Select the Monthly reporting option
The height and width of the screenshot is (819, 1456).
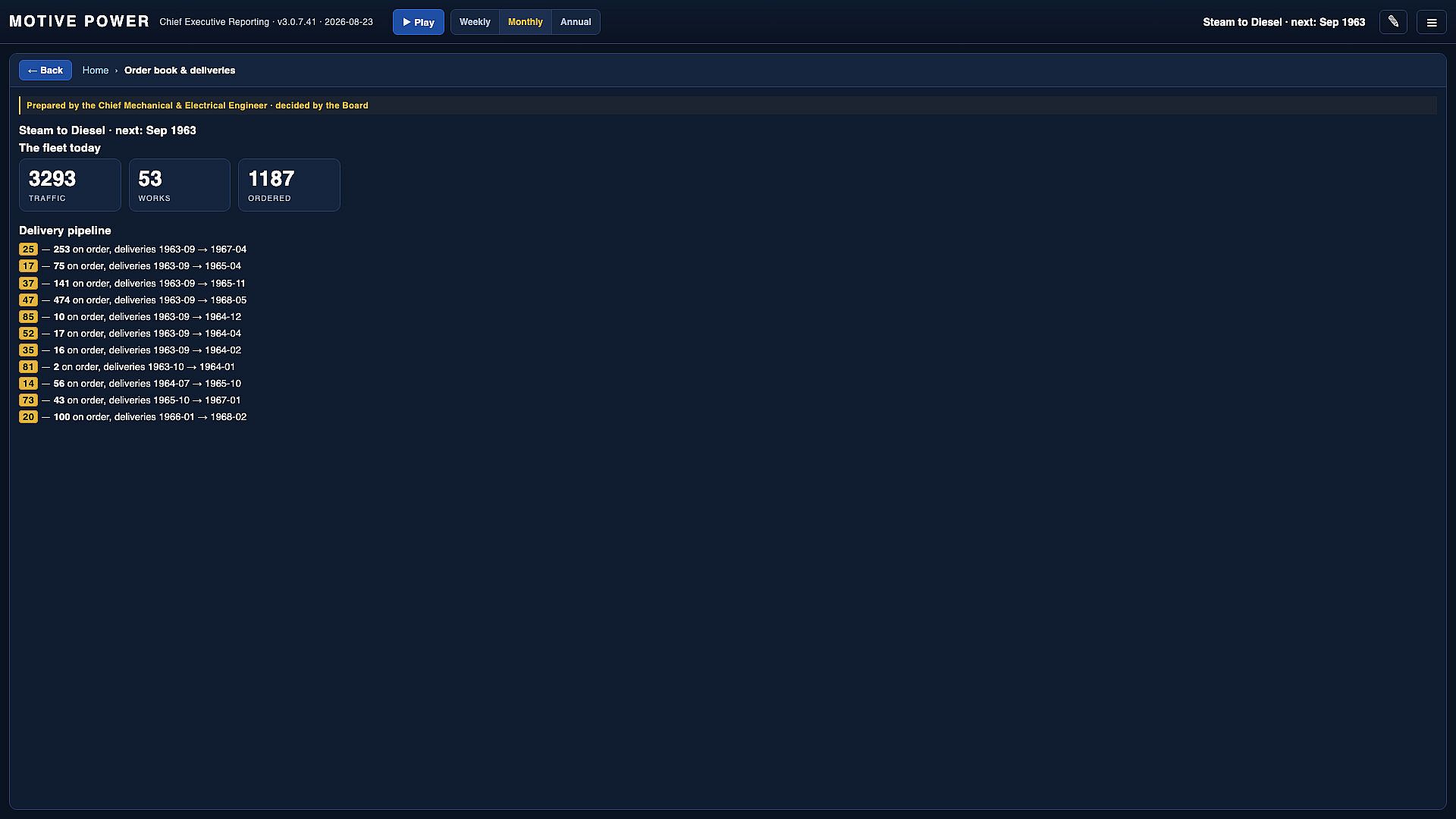point(526,22)
